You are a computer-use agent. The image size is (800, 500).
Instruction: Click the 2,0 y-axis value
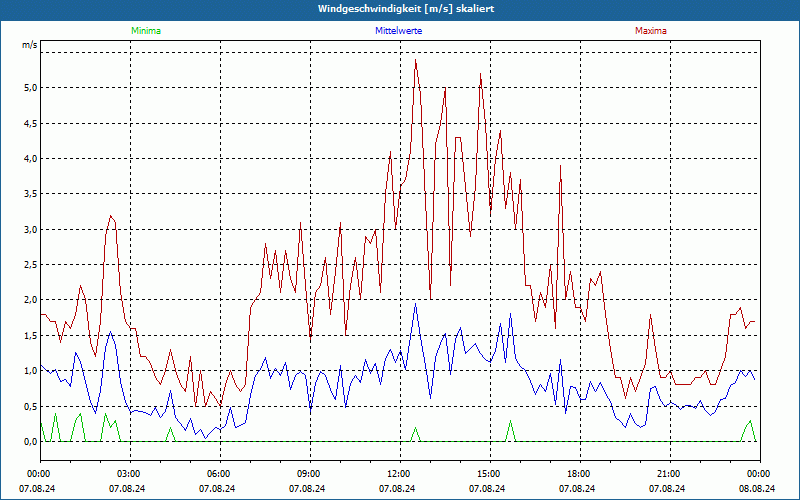click(x=31, y=300)
